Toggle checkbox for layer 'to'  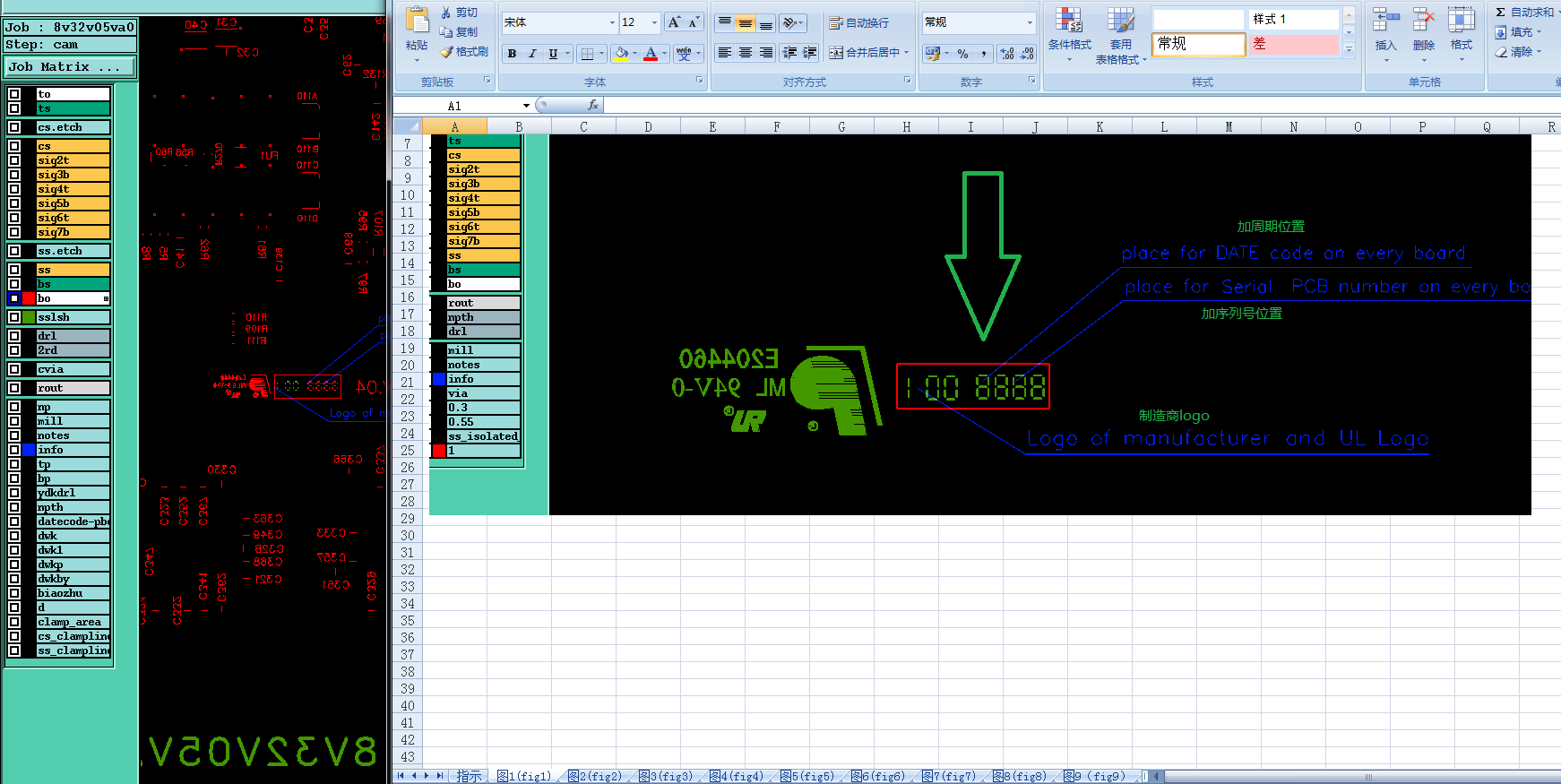[14, 94]
